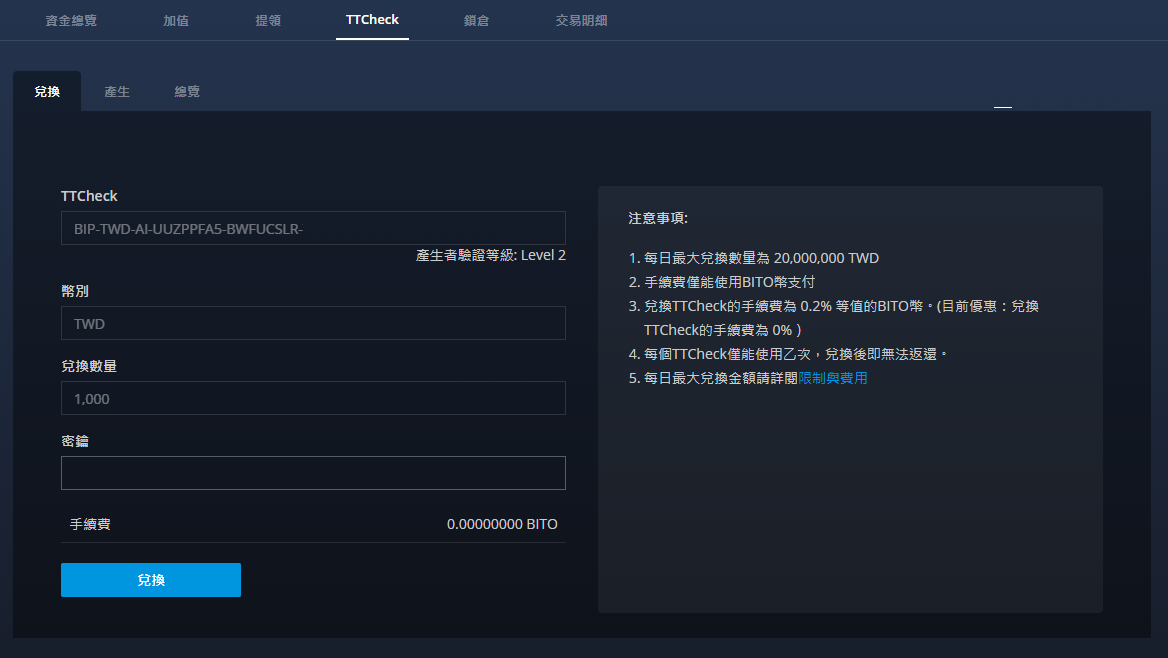Open the 資金總覽 tab

point(71,20)
